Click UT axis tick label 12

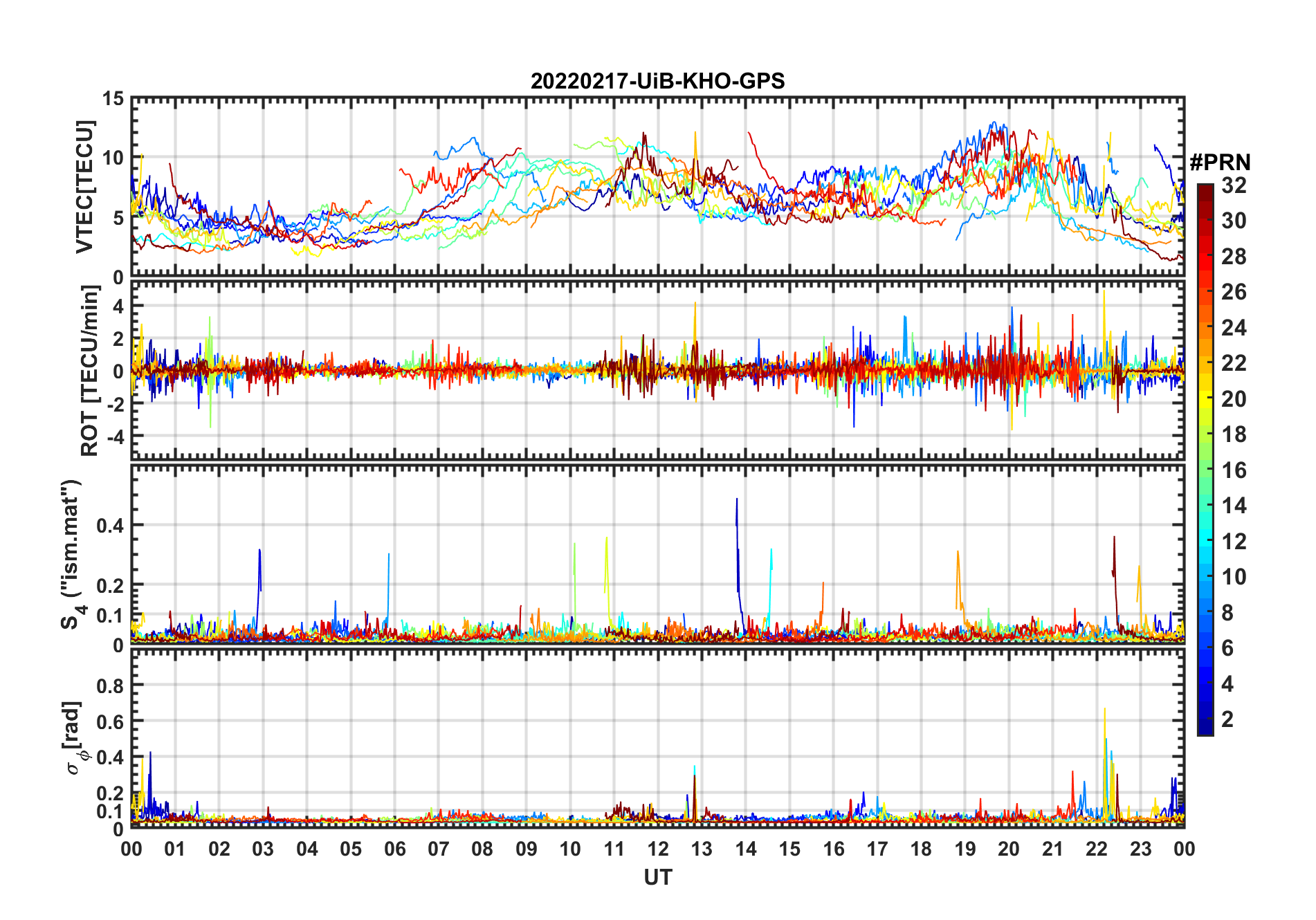click(x=658, y=849)
